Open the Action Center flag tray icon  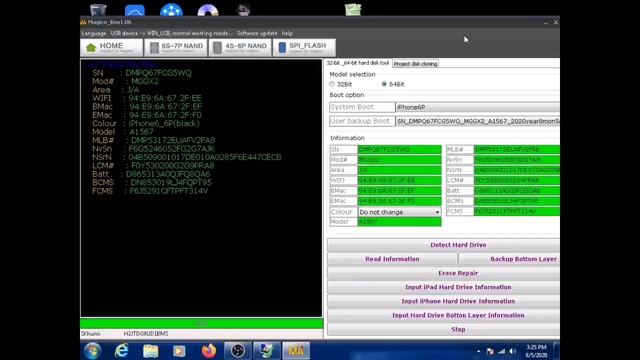490,351
